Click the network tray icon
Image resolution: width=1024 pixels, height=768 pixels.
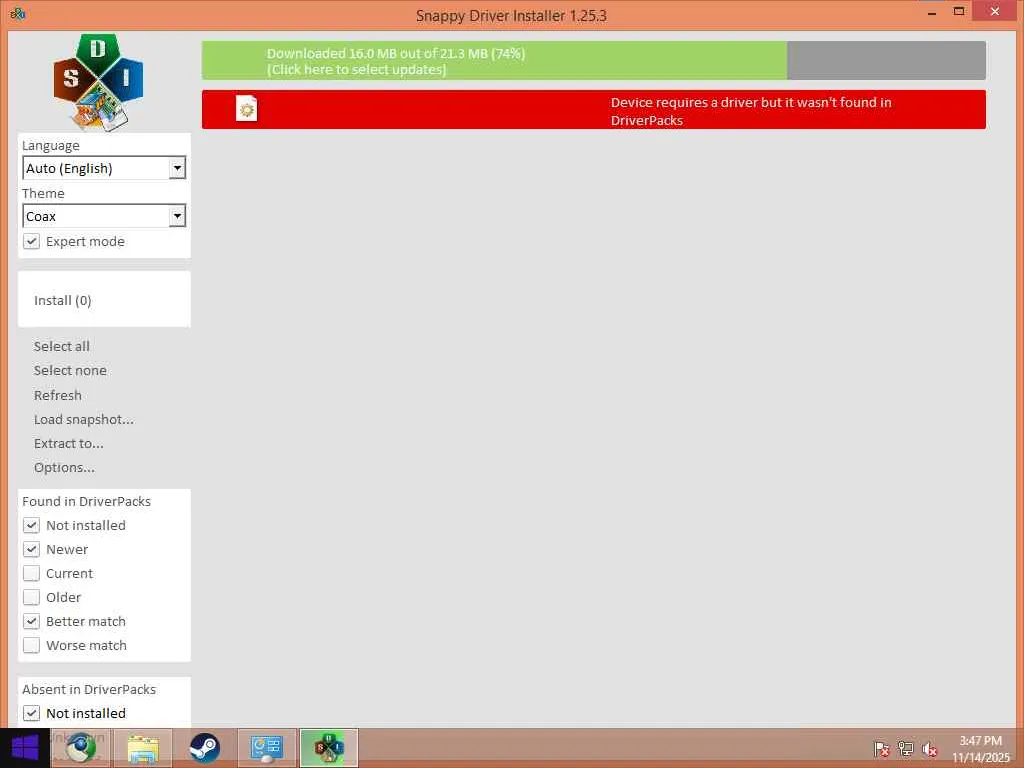(905, 749)
